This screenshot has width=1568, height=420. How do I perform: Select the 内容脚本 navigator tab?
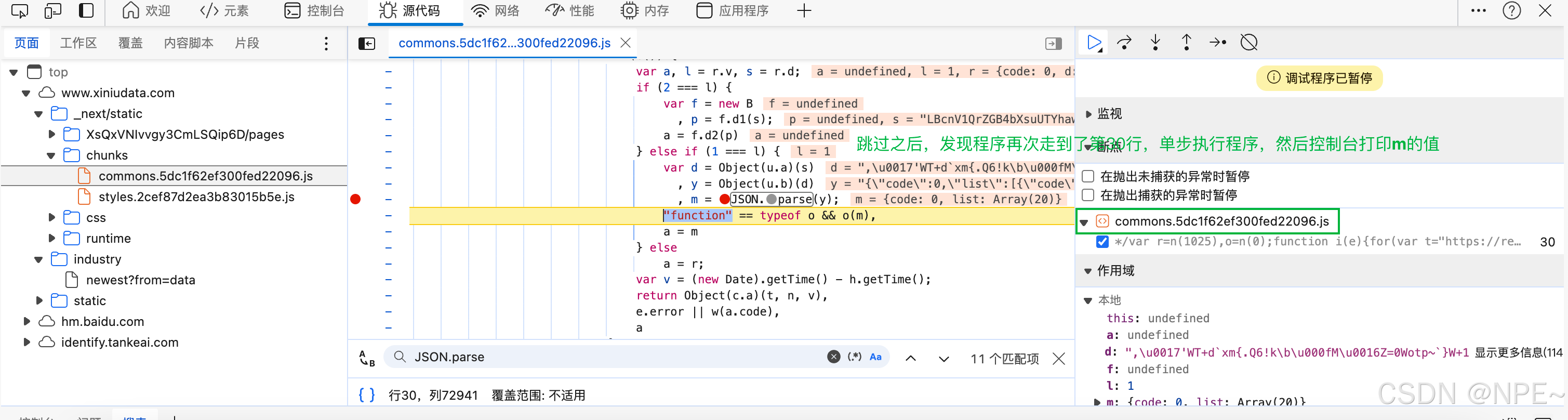click(x=189, y=43)
